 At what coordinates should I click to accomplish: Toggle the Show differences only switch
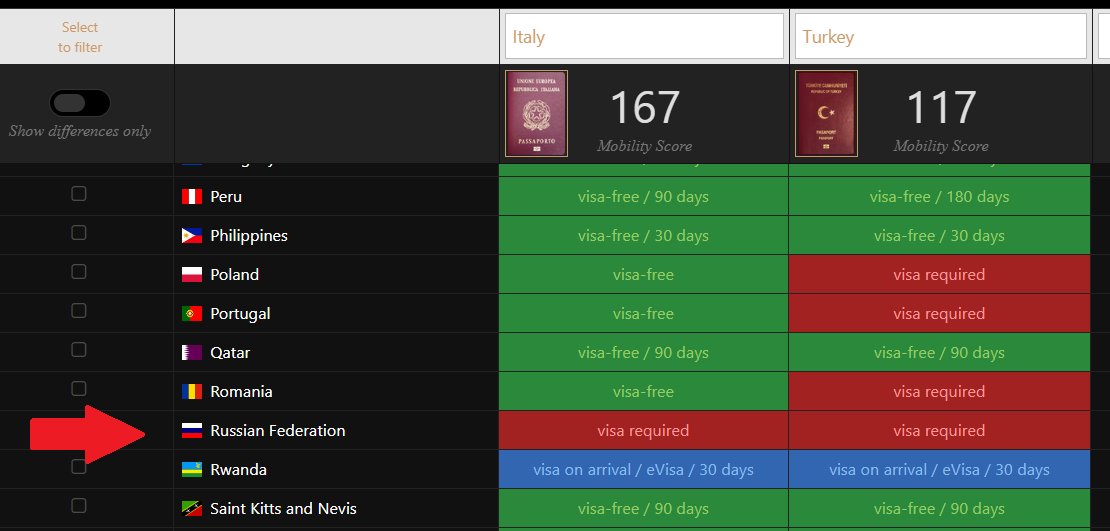[x=80, y=103]
